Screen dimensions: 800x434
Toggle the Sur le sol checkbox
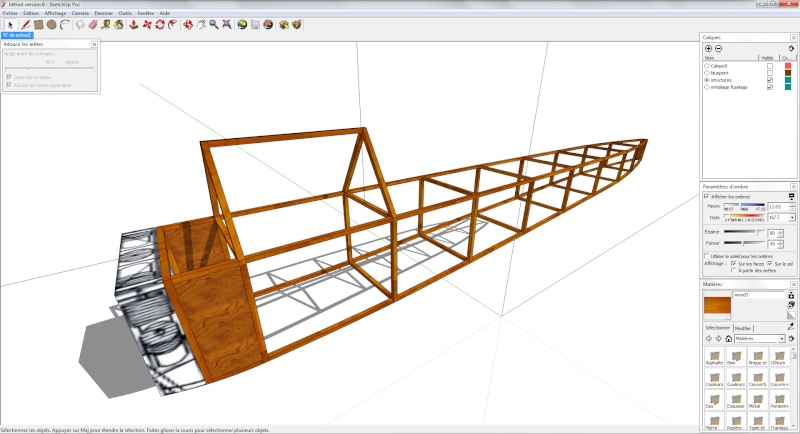pyautogui.click(x=770, y=264)
